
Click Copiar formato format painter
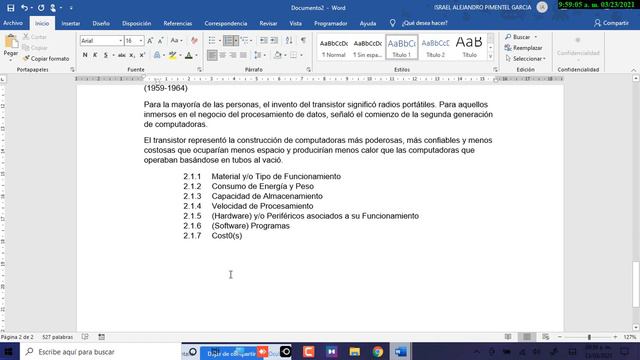pos(46,59)
